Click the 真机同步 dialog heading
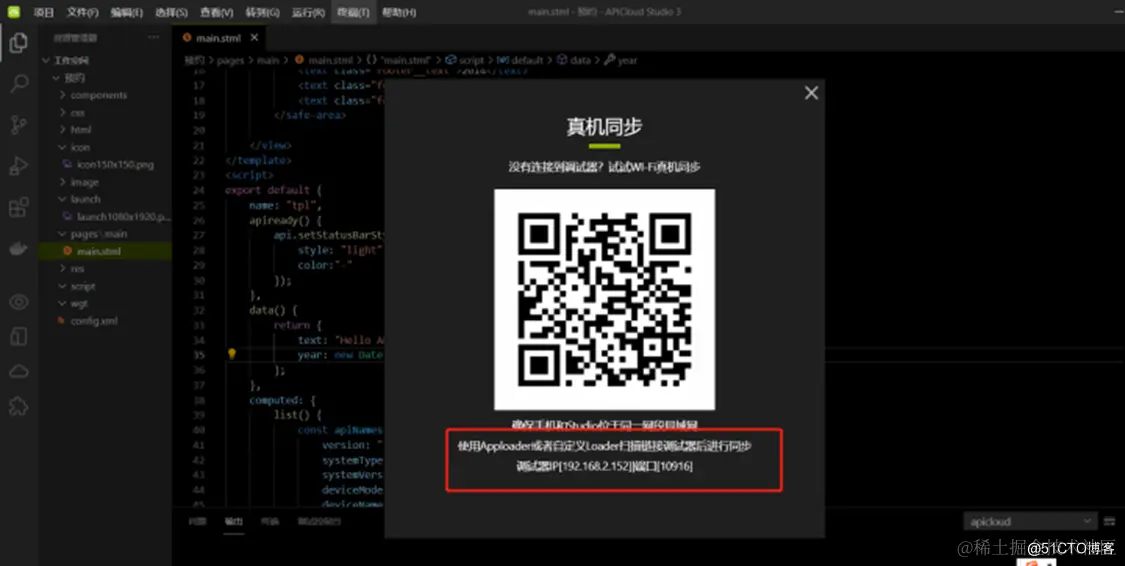 [x=604, y=126]
